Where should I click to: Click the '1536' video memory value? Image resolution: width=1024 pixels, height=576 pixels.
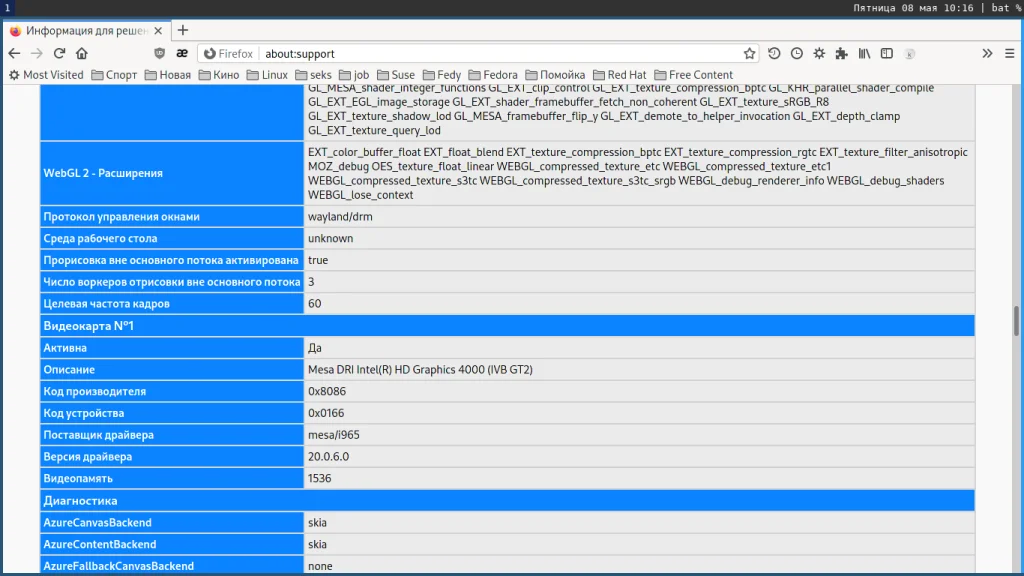click(x=319, y=478)
